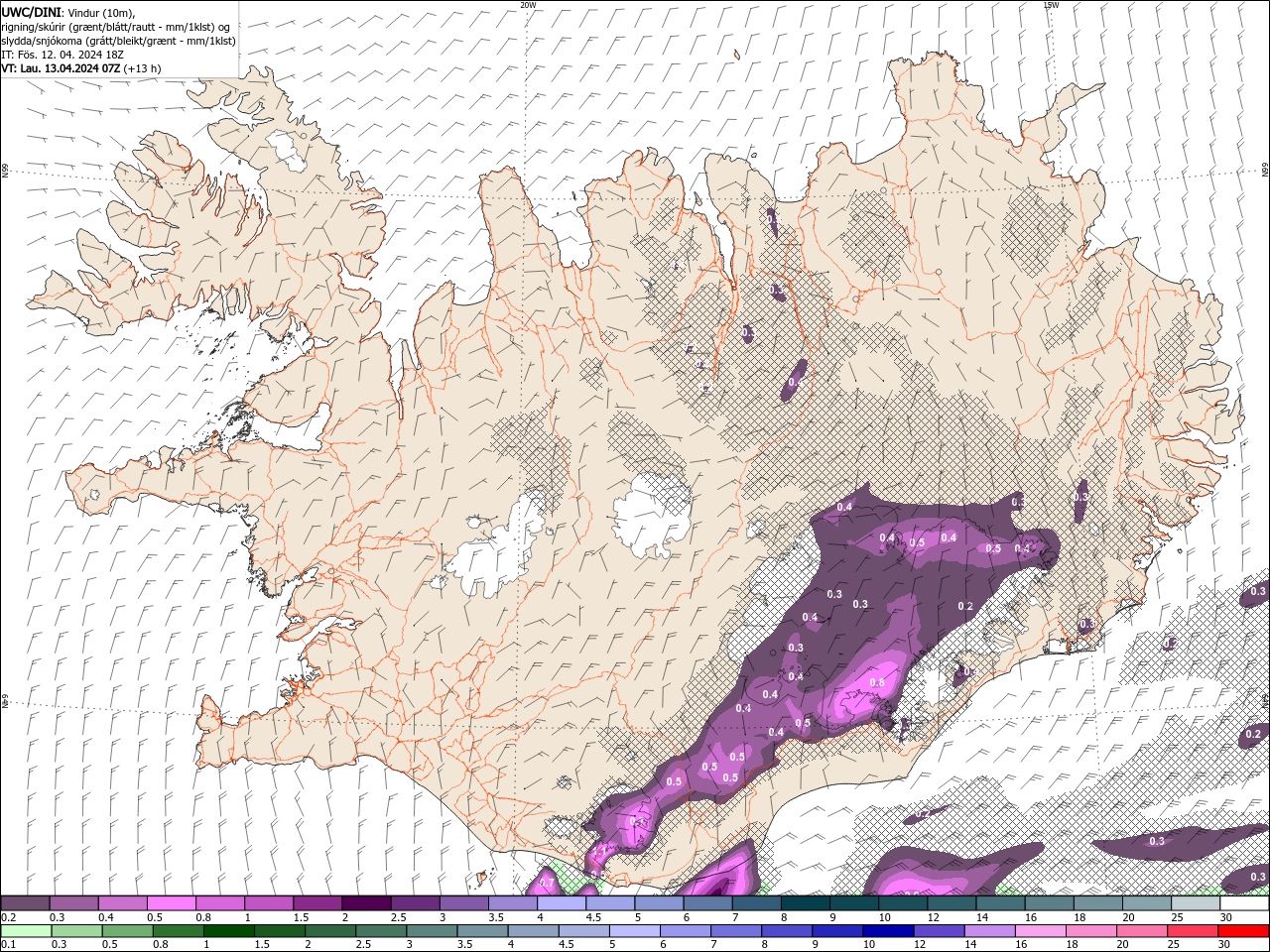
Task: Click the '15W' longitude label at top
Action: click(1051, 5)
